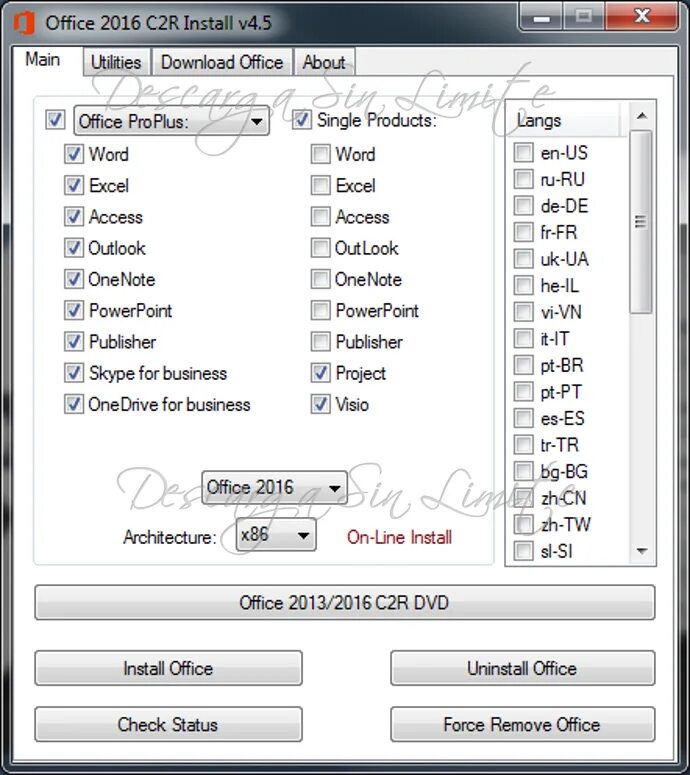Uncheck Publisher under Office ProPlus
Viewport: 690px width, 775px height.
[74, 342]
